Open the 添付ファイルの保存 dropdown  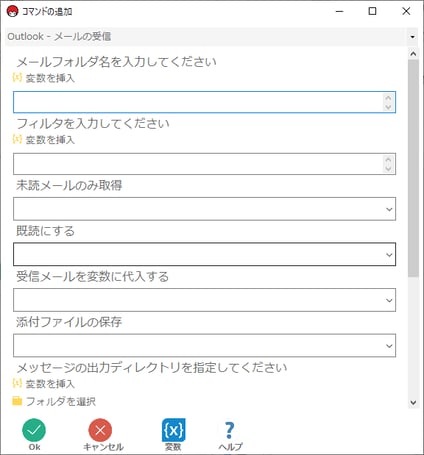click(204, 345)
